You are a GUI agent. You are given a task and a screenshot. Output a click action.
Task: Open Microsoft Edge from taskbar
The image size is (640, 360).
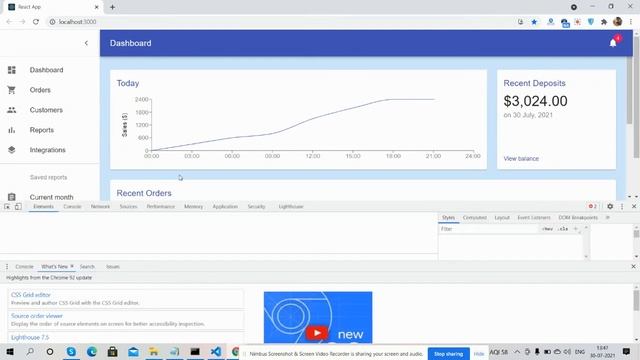(x=92, y=351)
